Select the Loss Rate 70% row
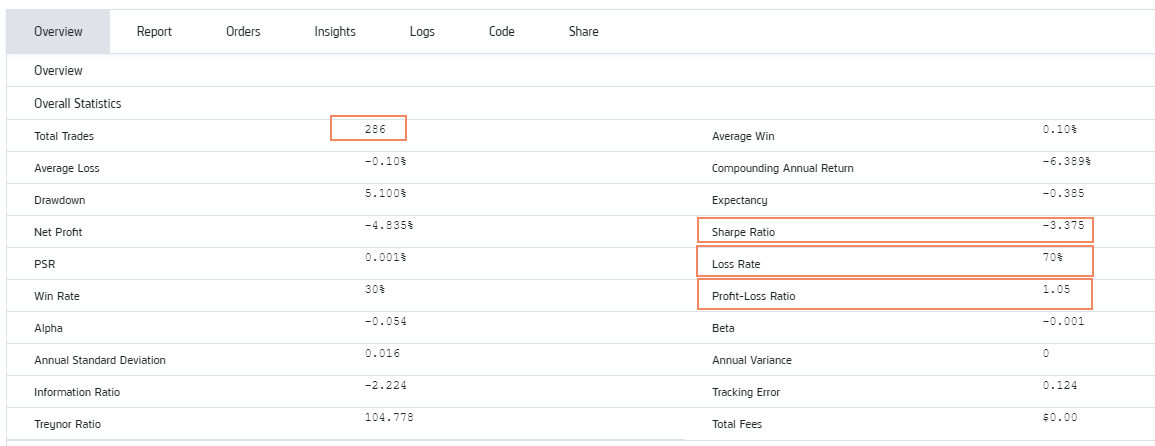Image resolution: width=1155 pixels, height=446 pixels. [895, 261]
